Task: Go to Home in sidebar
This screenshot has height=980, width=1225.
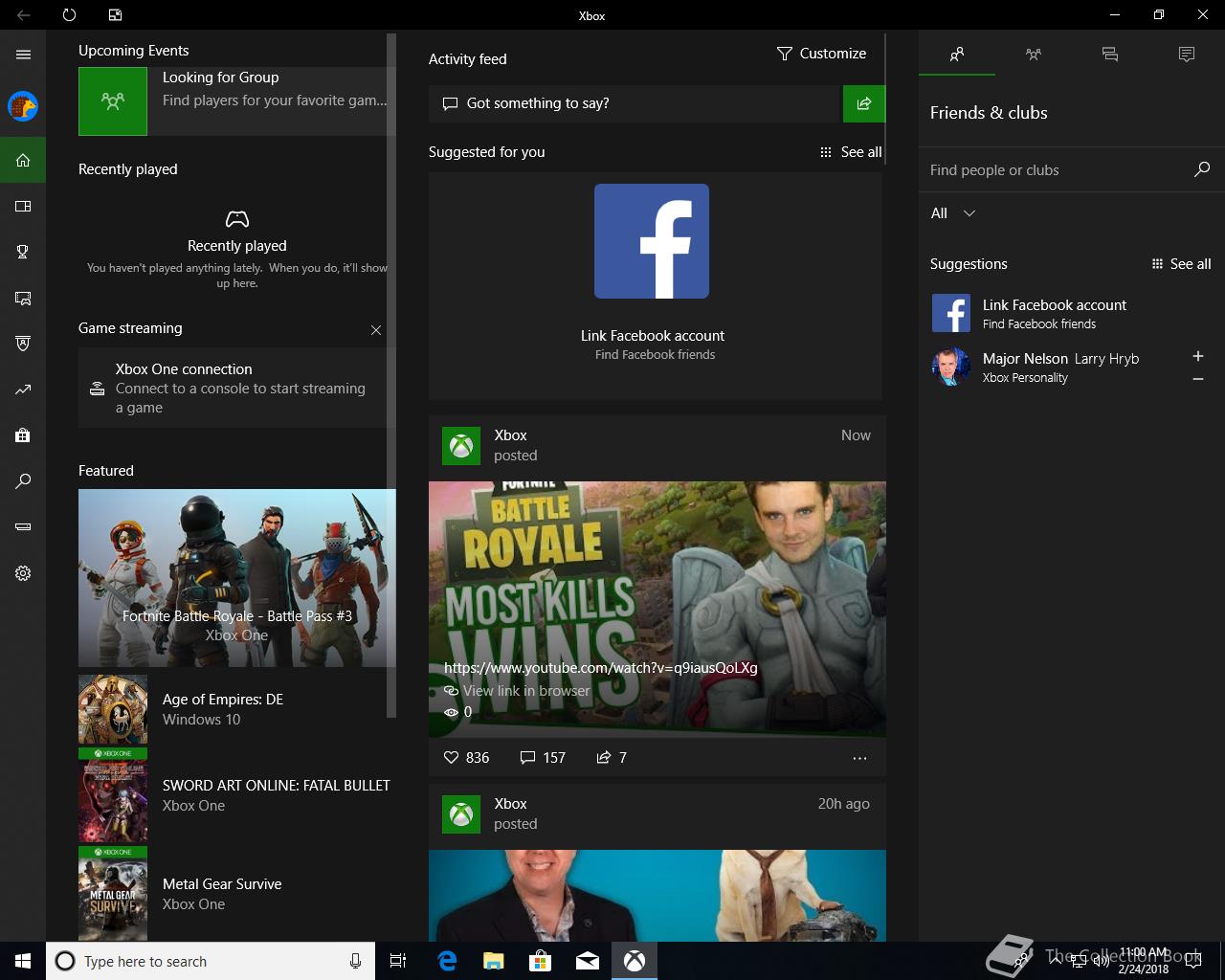Action: coord(23,160)
